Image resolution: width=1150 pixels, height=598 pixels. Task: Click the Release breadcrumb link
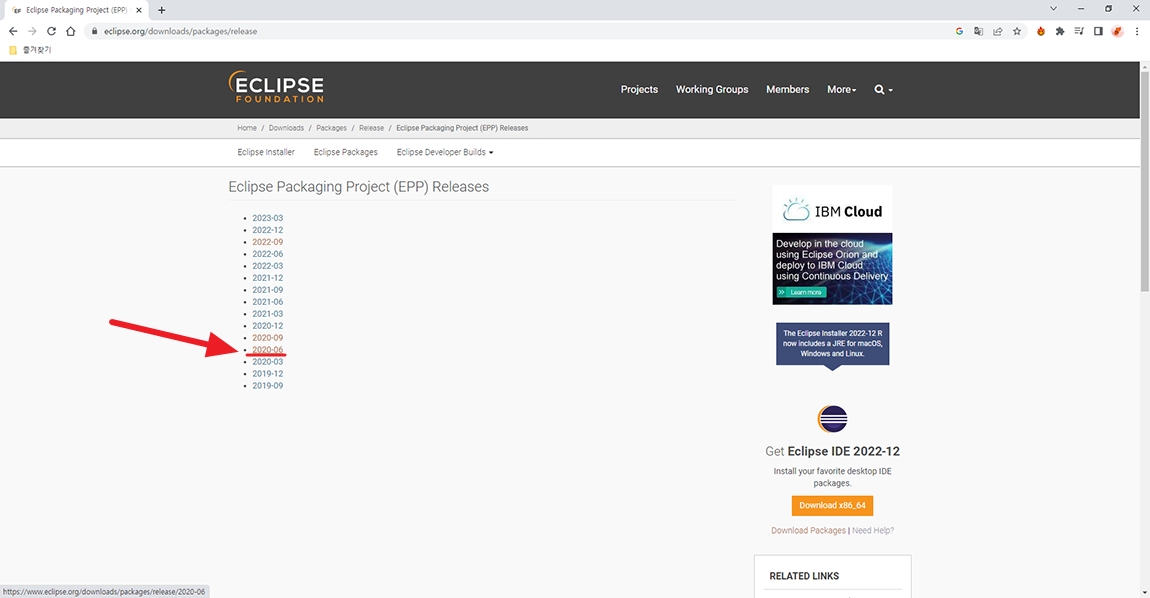coord(371,128)
